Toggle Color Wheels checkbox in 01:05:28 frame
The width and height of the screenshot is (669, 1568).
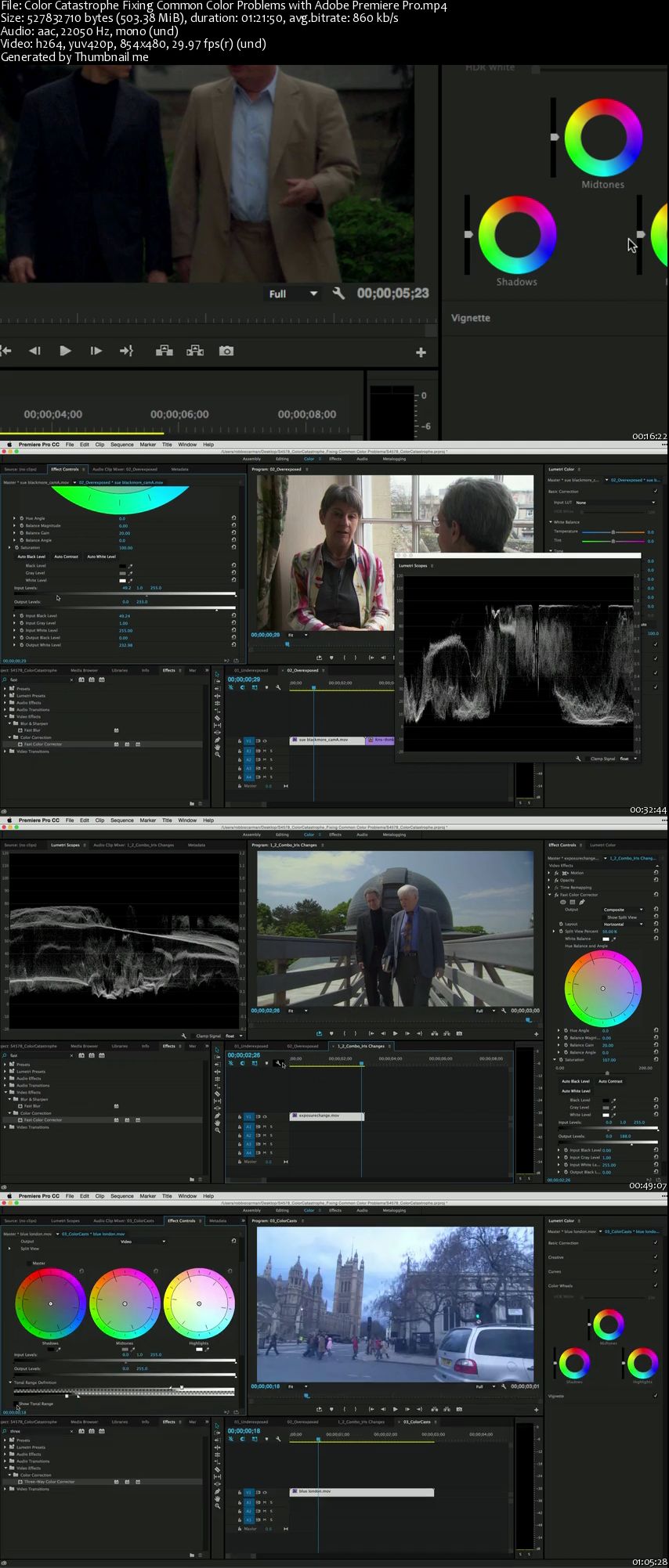pyautogui.click(x=656, y=1285)
